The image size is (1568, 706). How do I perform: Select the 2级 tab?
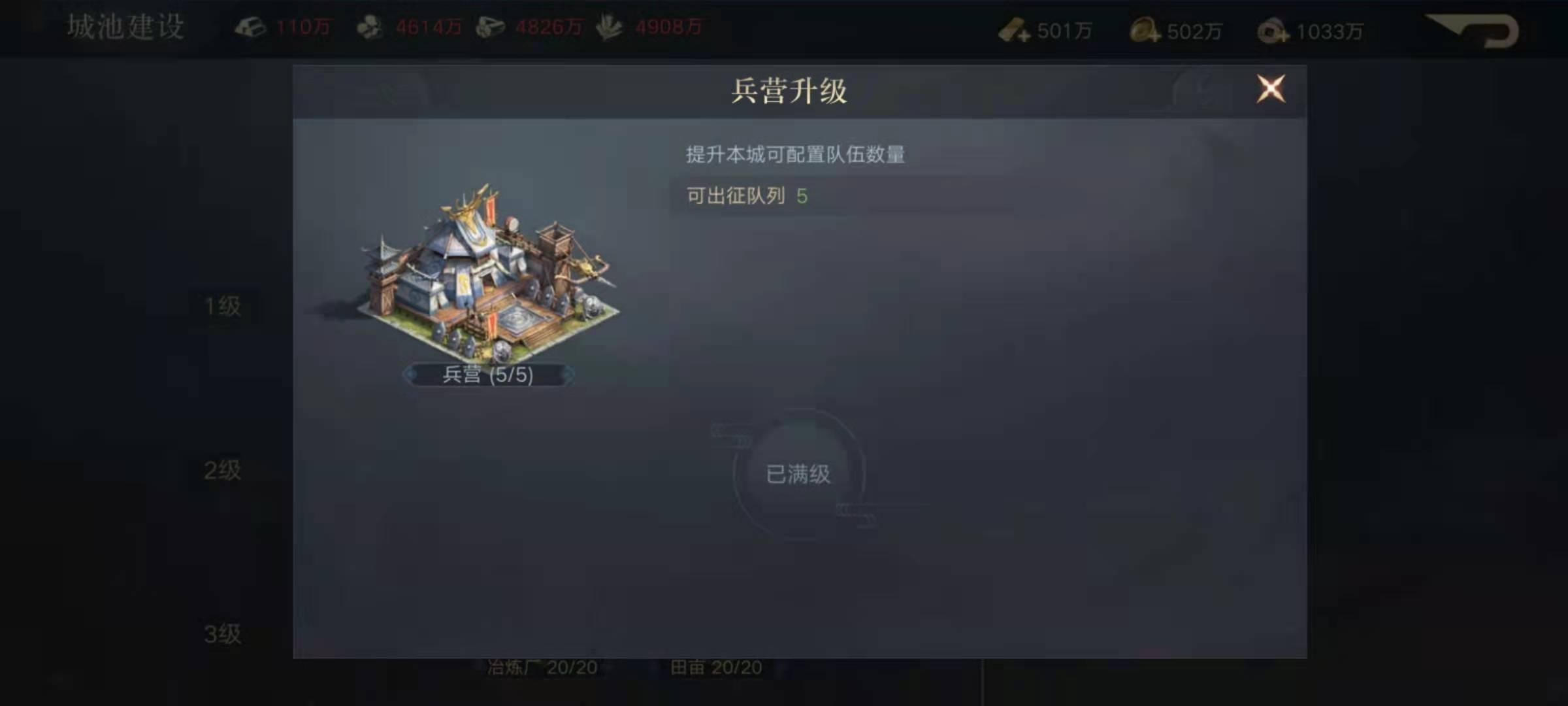coord(223,470)
